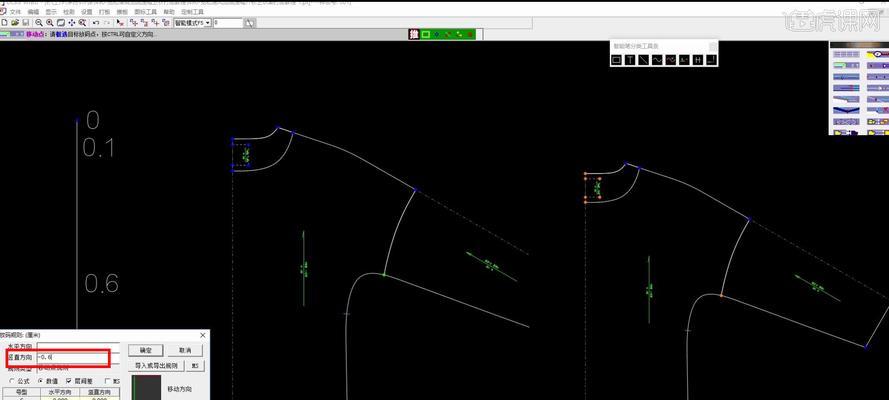Pick the diagonal line tool icon
Image resolution: width=889 pixels, height=400 pixels.
[x=644, y=59]
